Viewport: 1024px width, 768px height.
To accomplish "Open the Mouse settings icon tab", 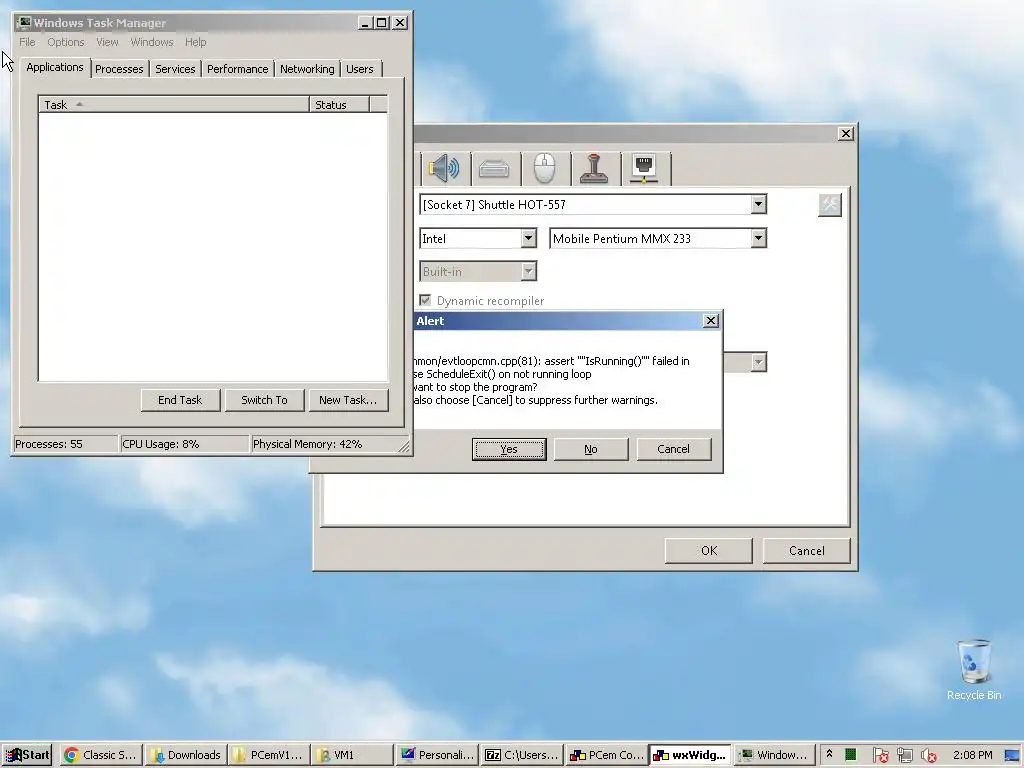I will tap(545, 168).
